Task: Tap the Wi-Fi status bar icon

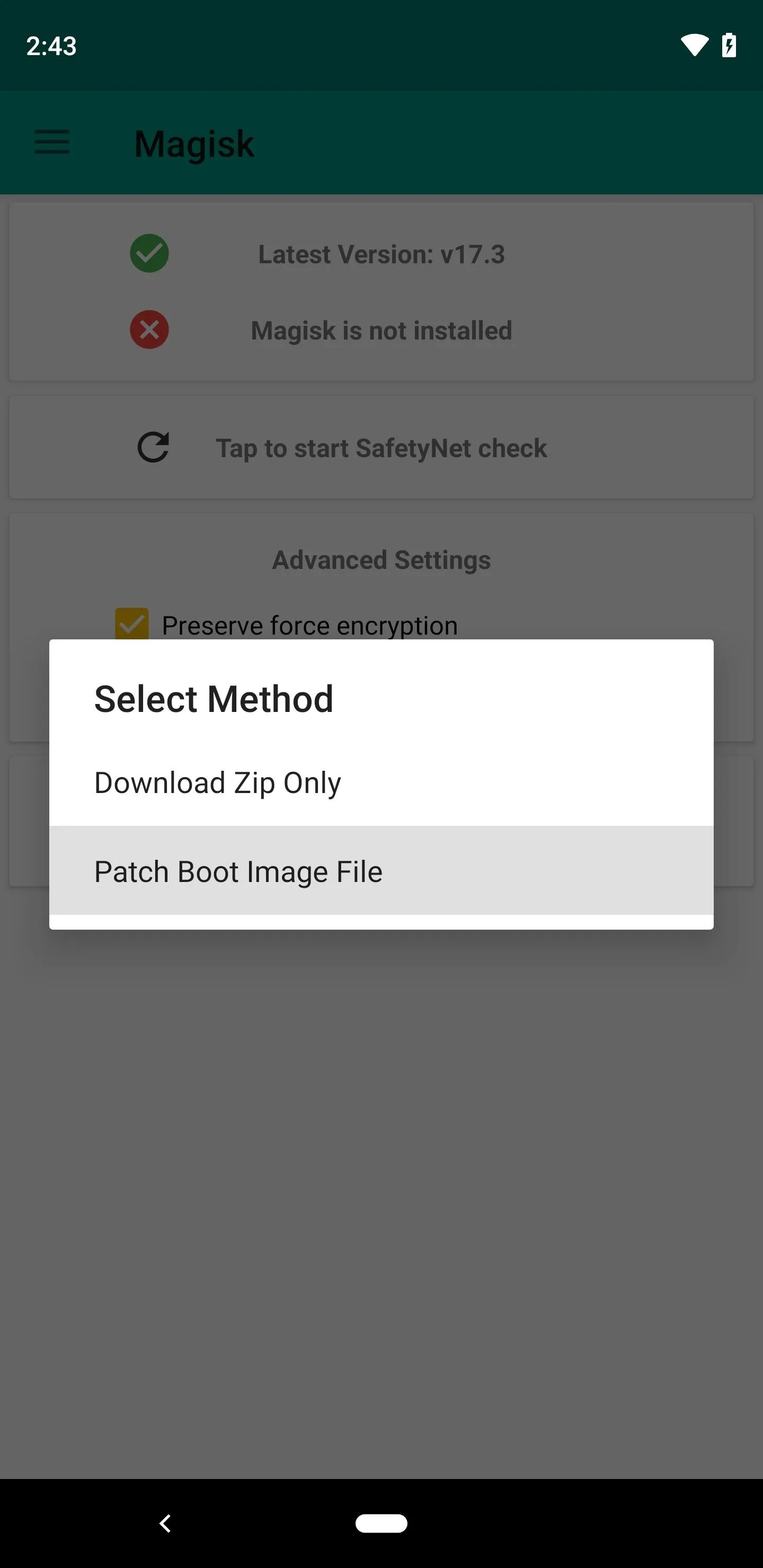Action: tap(694, 46)
